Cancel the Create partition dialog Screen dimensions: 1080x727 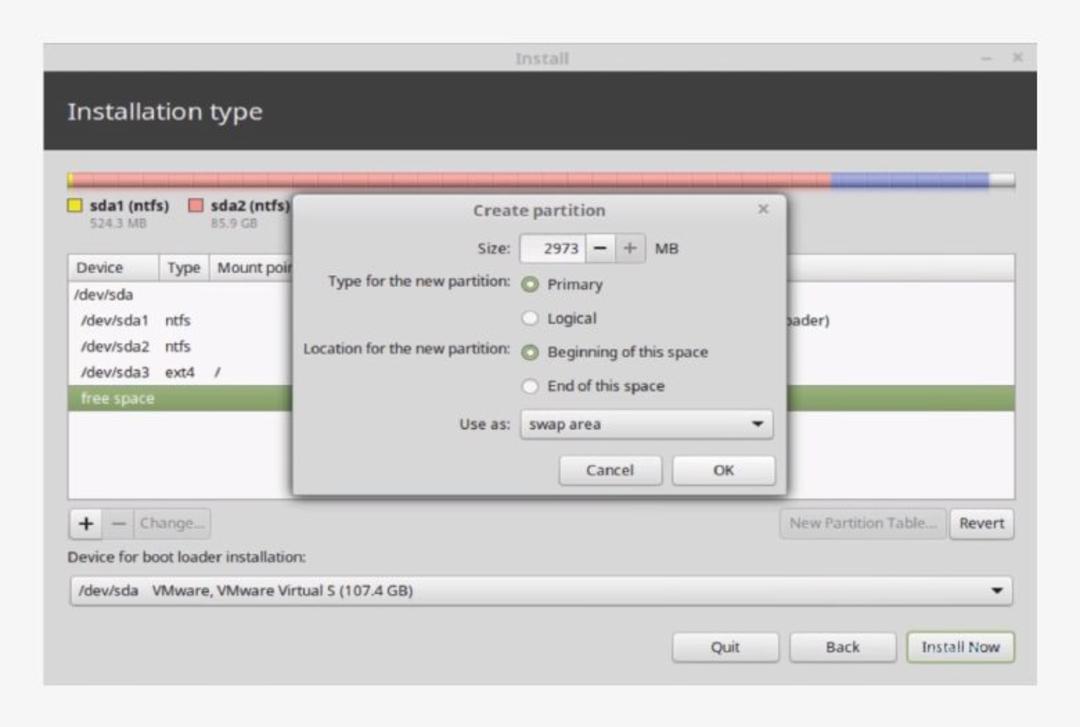(x=610, y=470)
